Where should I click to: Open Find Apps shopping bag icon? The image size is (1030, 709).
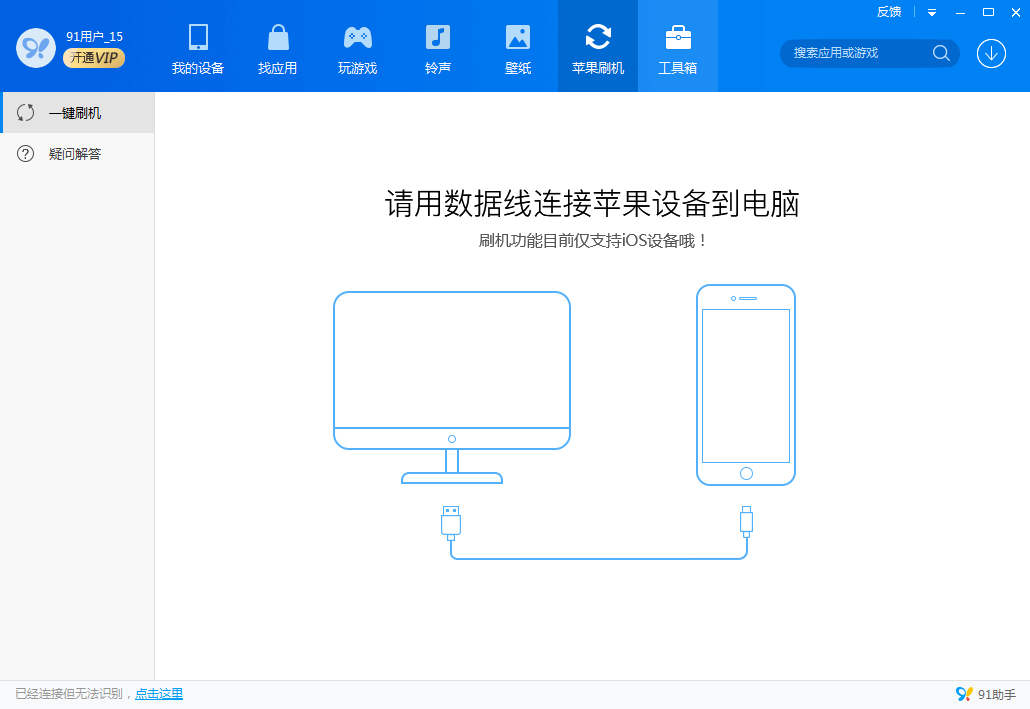(278, 38)
